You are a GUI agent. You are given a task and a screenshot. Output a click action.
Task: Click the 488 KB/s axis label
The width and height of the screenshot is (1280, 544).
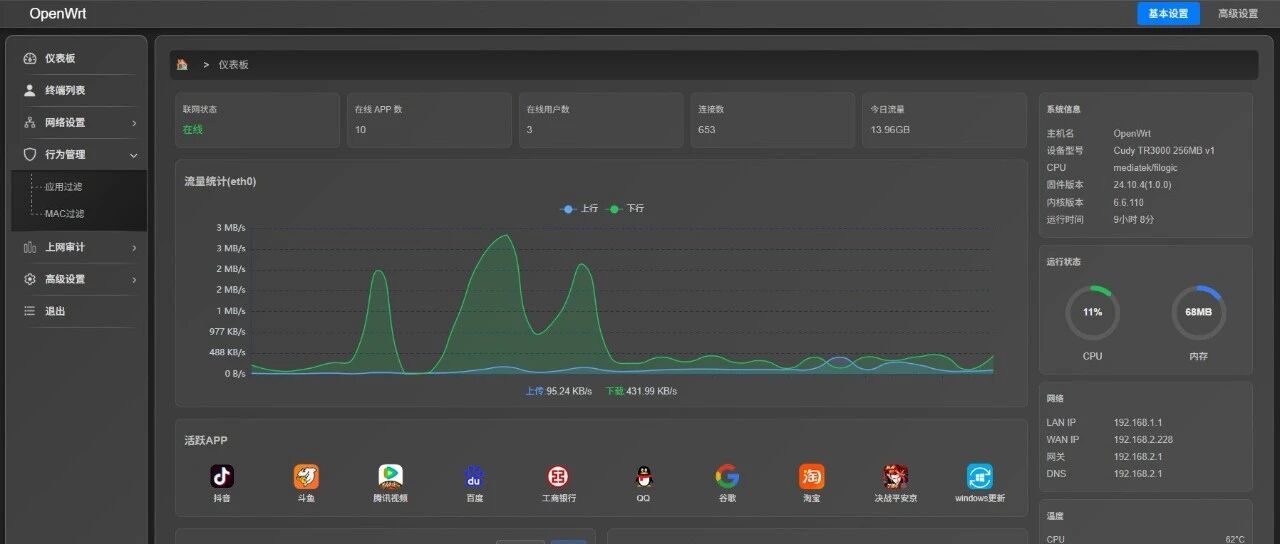[227, 352]
